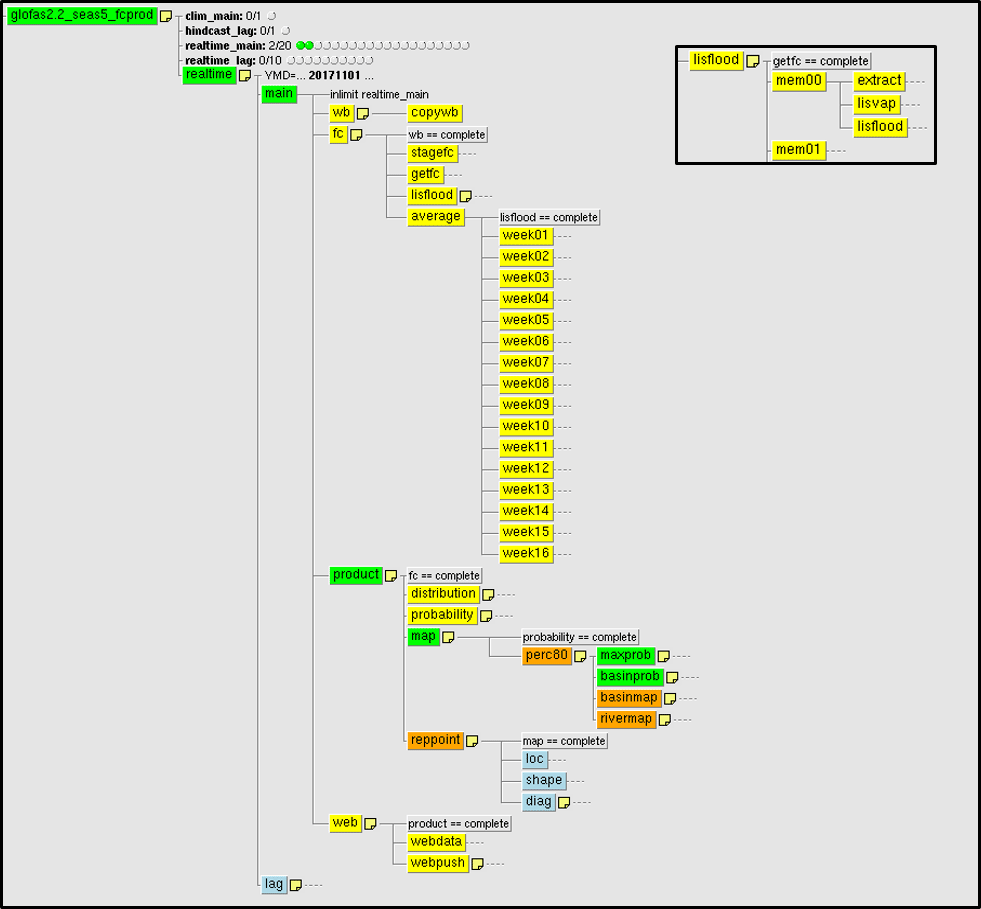Click the note icon beside the lag node
Image resolution: width=981 pixels, height=909 pixels.
tap(295, 885)
